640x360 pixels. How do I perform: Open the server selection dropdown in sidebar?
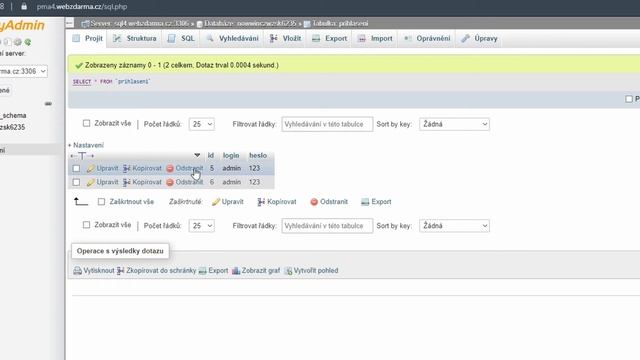(23, 71)
